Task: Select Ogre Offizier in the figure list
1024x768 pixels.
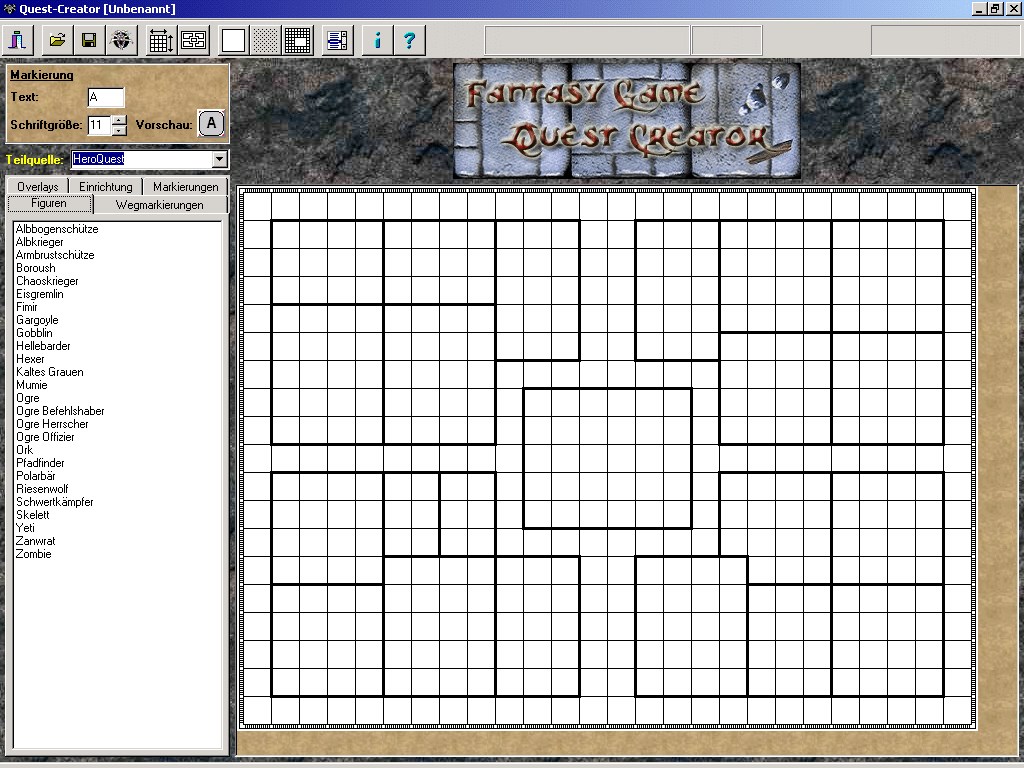Action: (x=45, y=437)
